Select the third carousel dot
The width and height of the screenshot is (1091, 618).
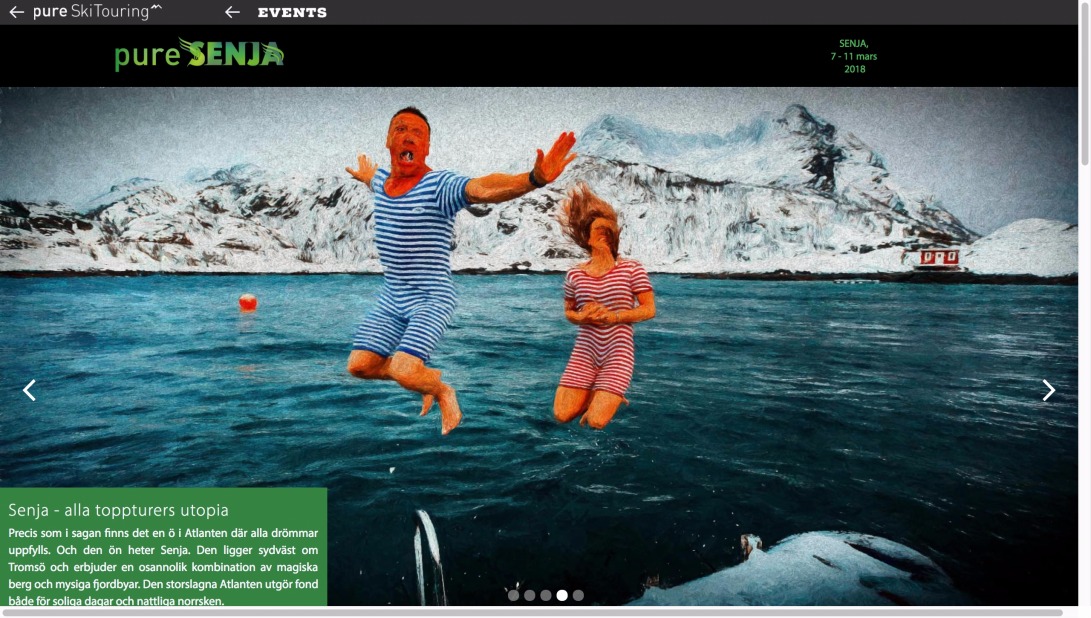[545, 595]
